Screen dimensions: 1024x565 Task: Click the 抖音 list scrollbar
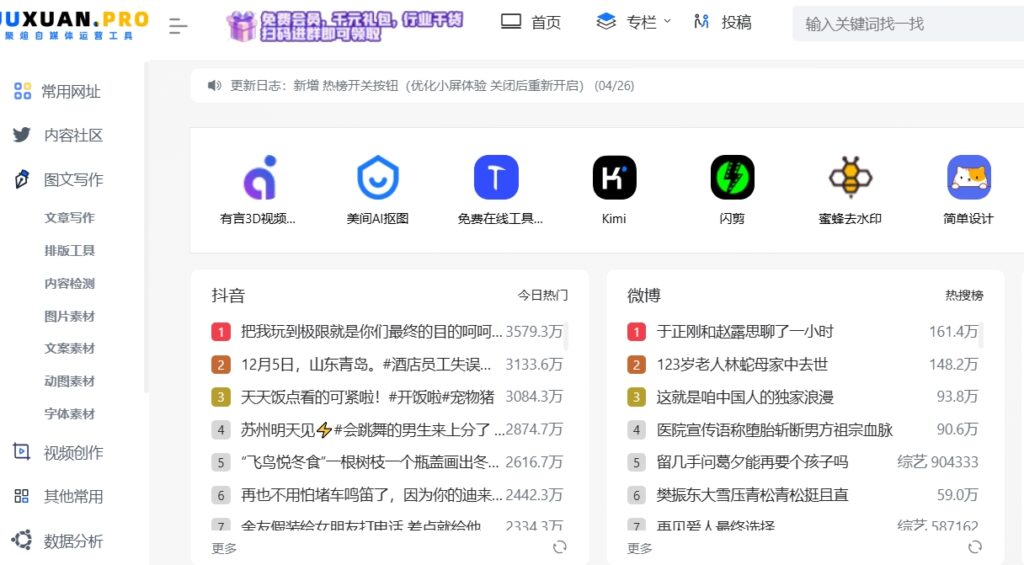pos(566,335)
